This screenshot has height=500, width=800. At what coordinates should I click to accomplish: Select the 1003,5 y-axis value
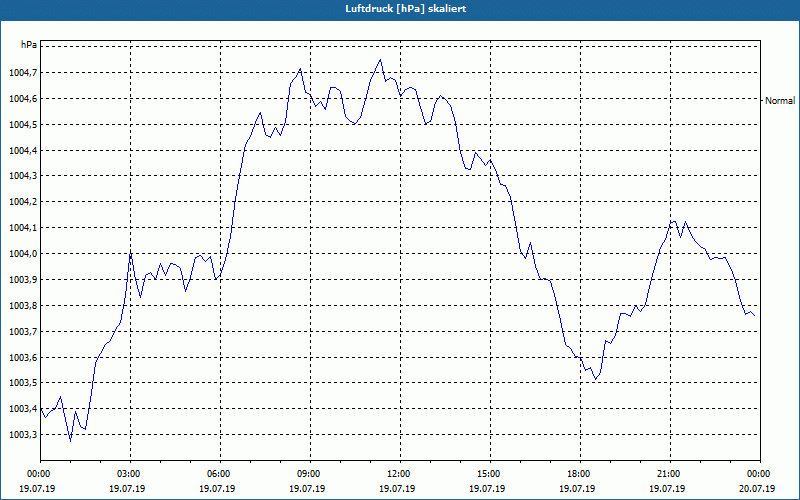coord(23,383)
